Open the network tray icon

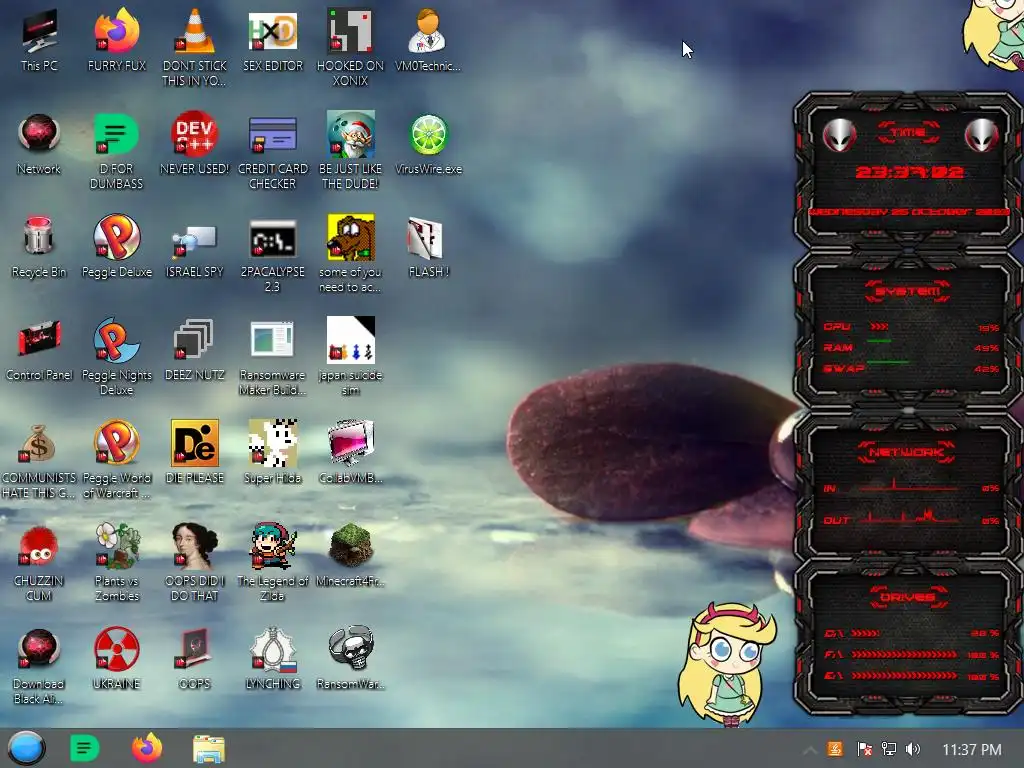click(x=889, y=749)
